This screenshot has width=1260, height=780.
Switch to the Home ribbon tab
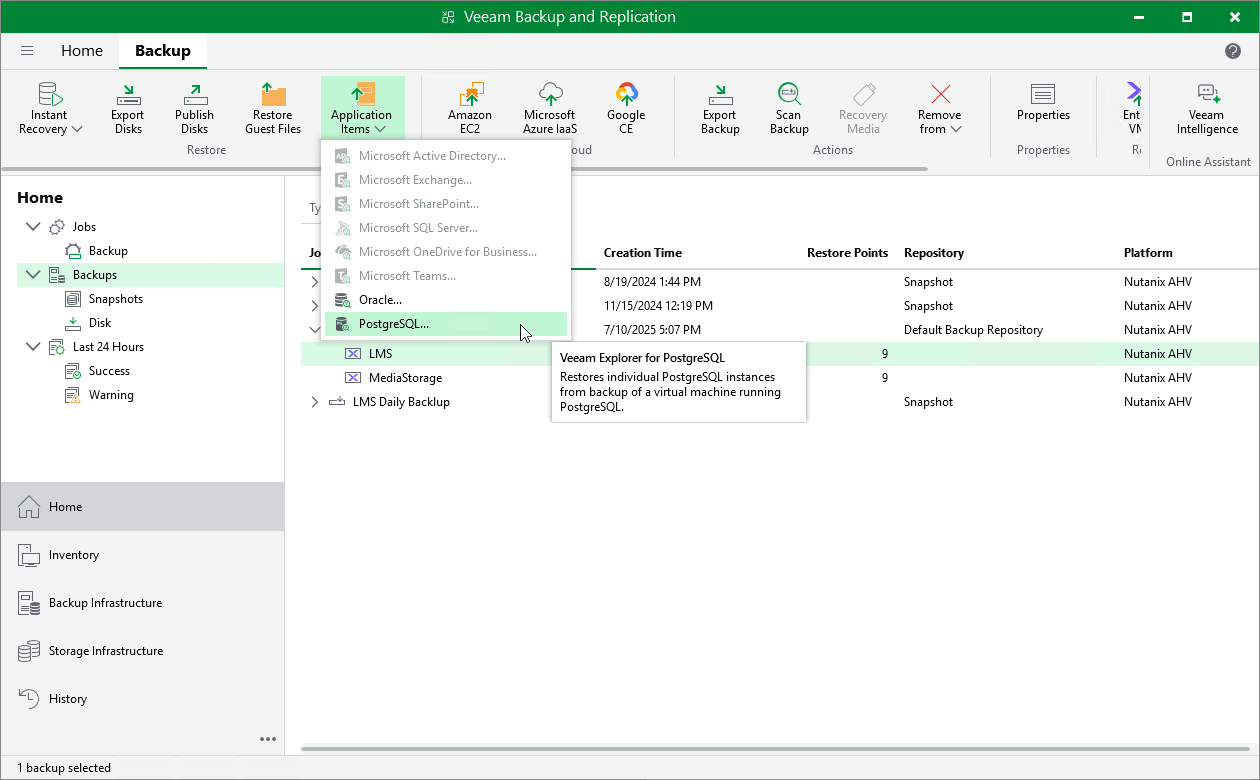[82, 50]
